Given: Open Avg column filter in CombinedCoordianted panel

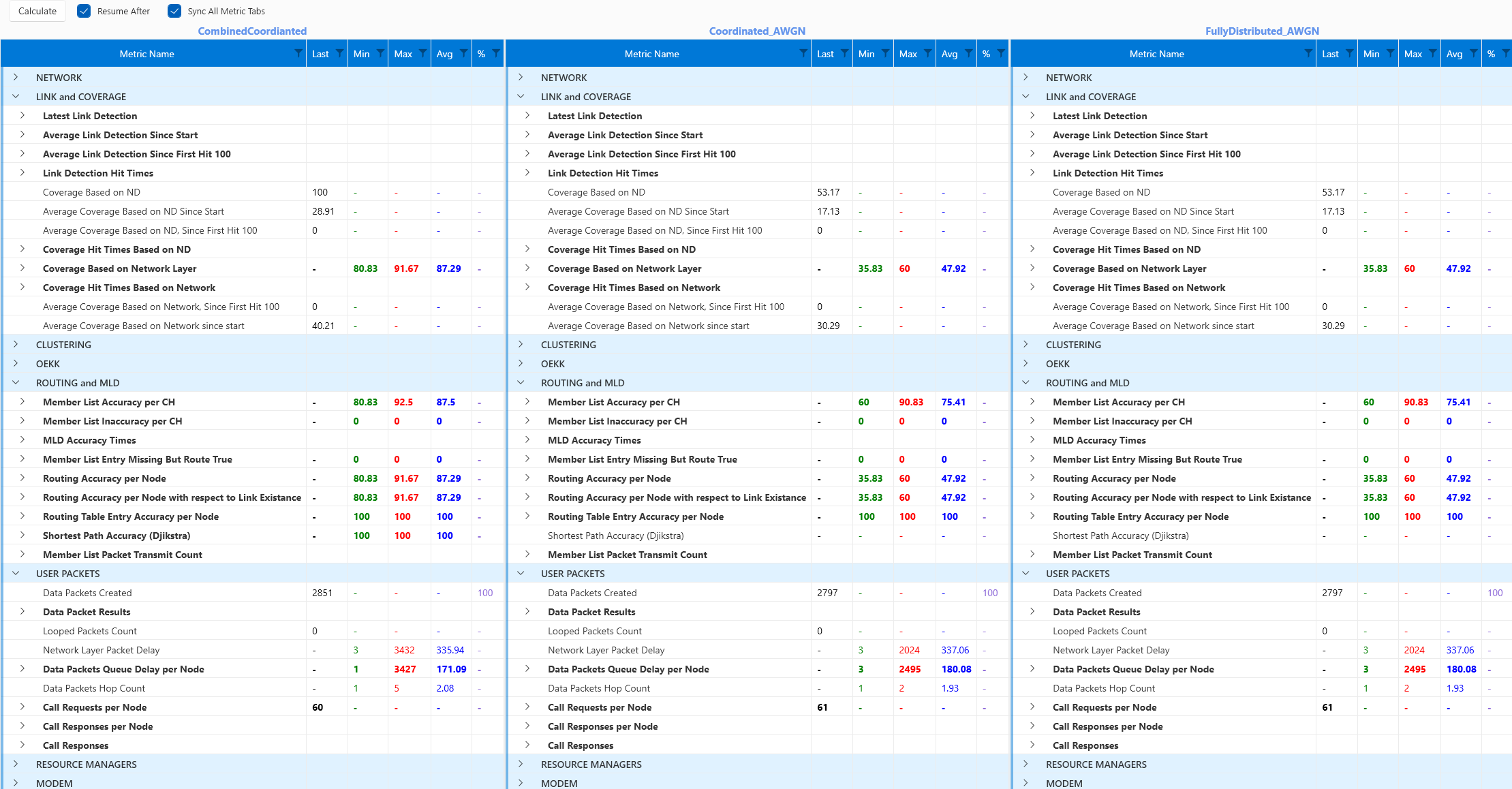Looking at the screenshot, I should pyautogui.click(x=464, y=53).
